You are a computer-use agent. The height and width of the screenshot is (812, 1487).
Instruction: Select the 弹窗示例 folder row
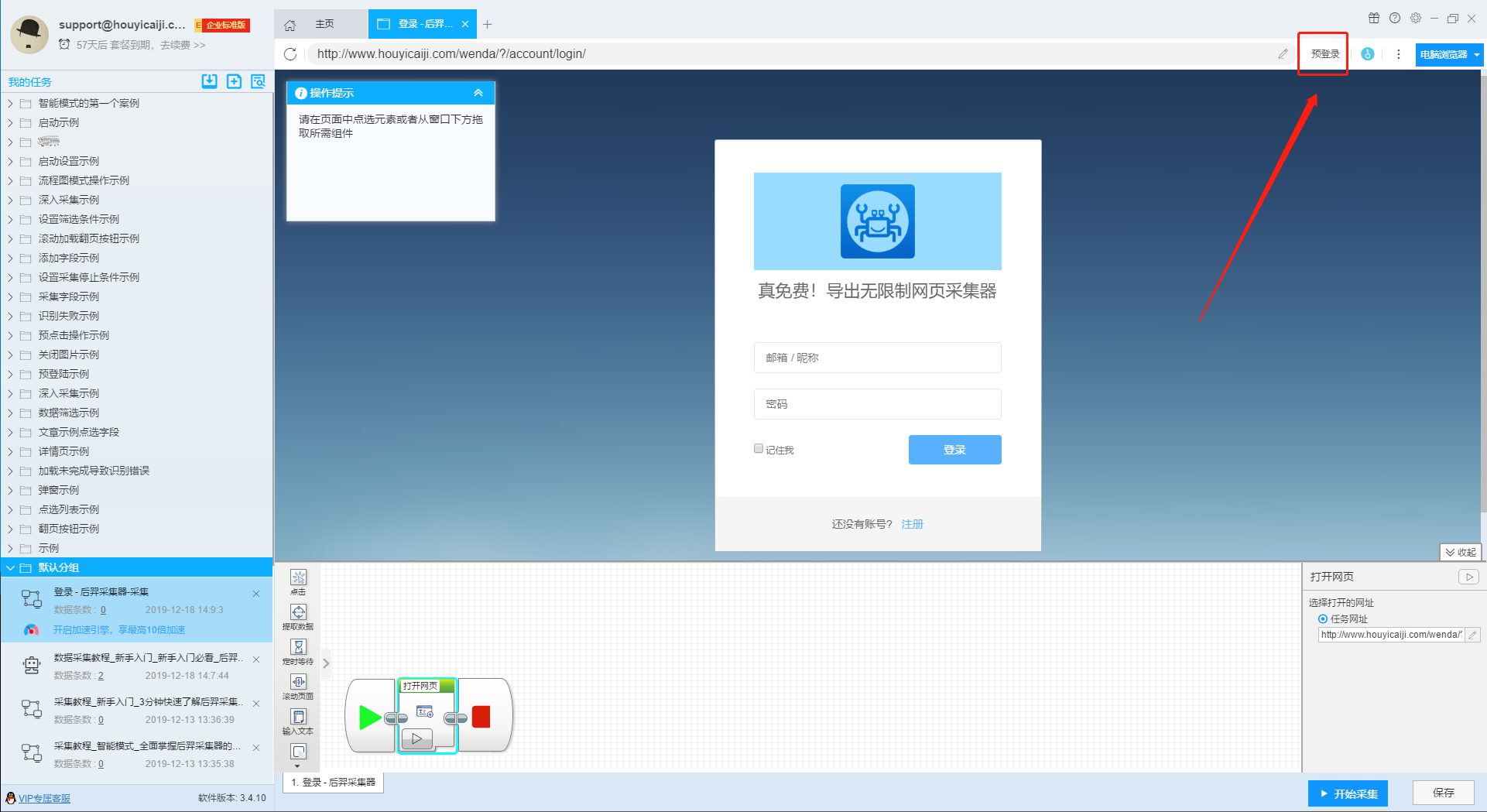137,490
